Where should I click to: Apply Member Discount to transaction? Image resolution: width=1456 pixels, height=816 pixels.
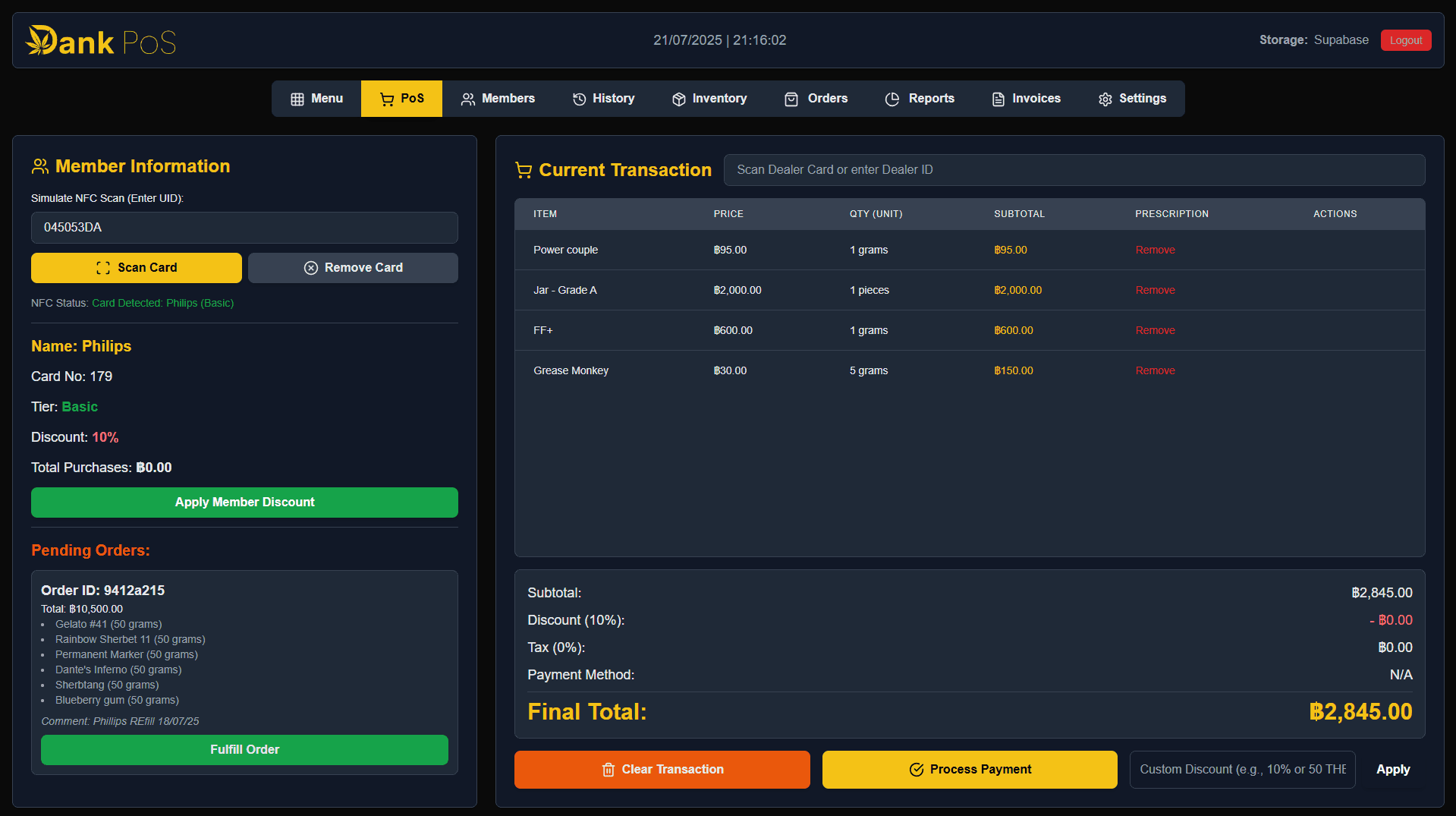(x=244, y=503)
